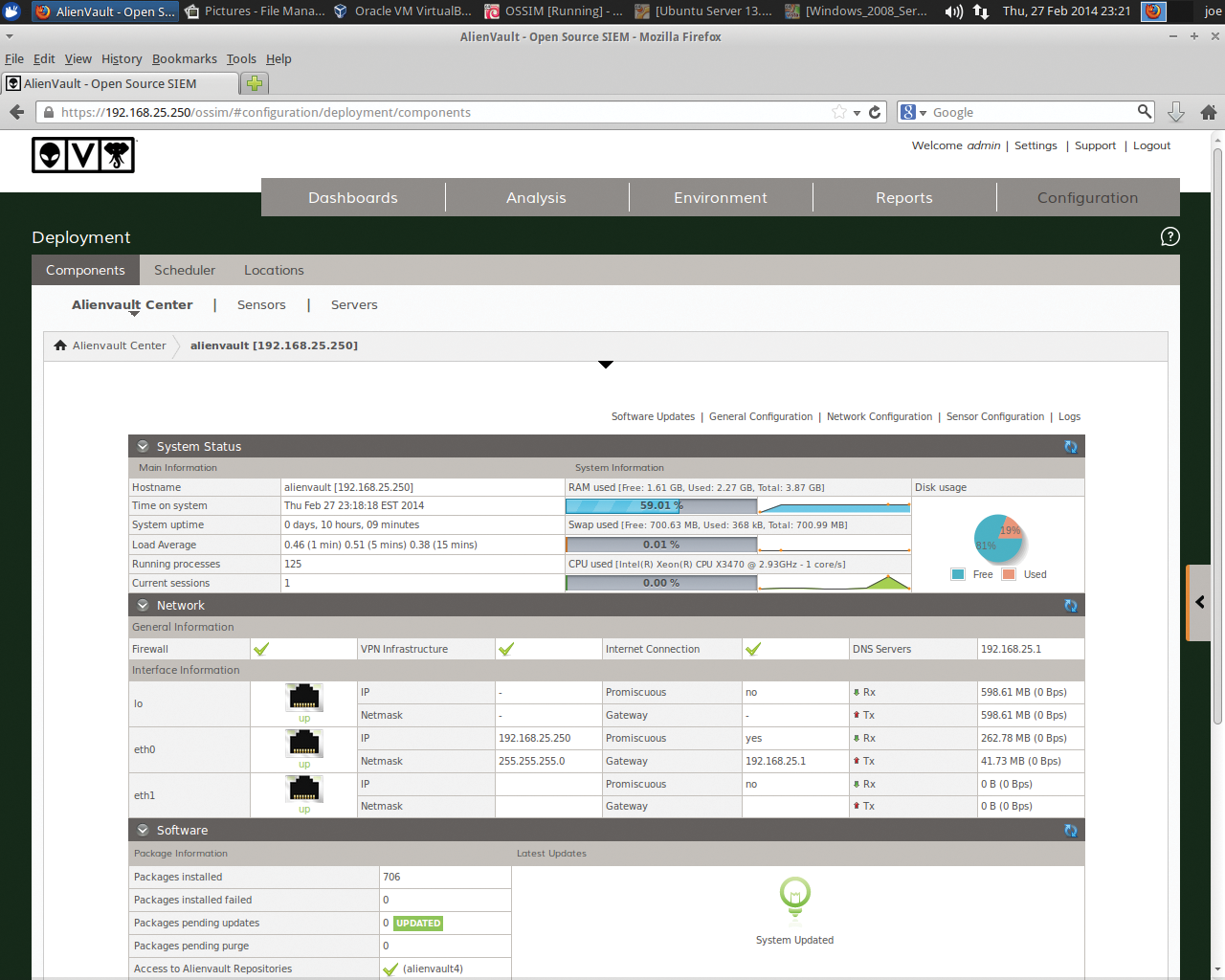Click the Logout link
This screenshot has height=980, width=1225.
(1152, 145)
